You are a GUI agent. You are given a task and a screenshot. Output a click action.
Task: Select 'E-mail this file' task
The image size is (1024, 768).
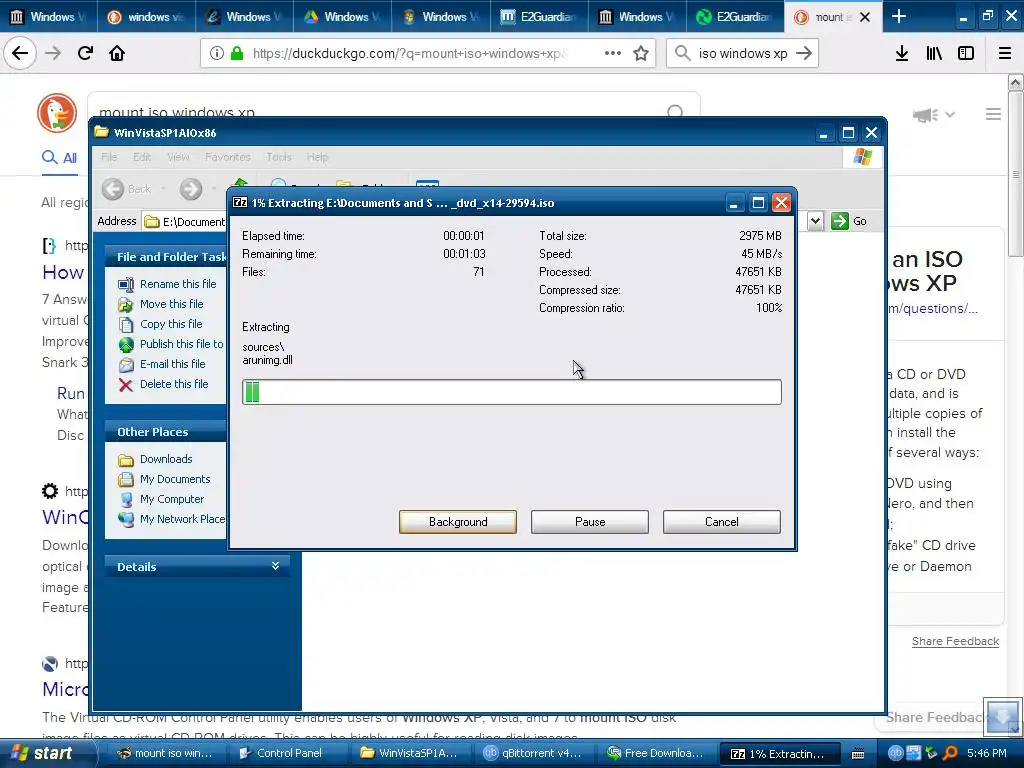pos(172,364)
